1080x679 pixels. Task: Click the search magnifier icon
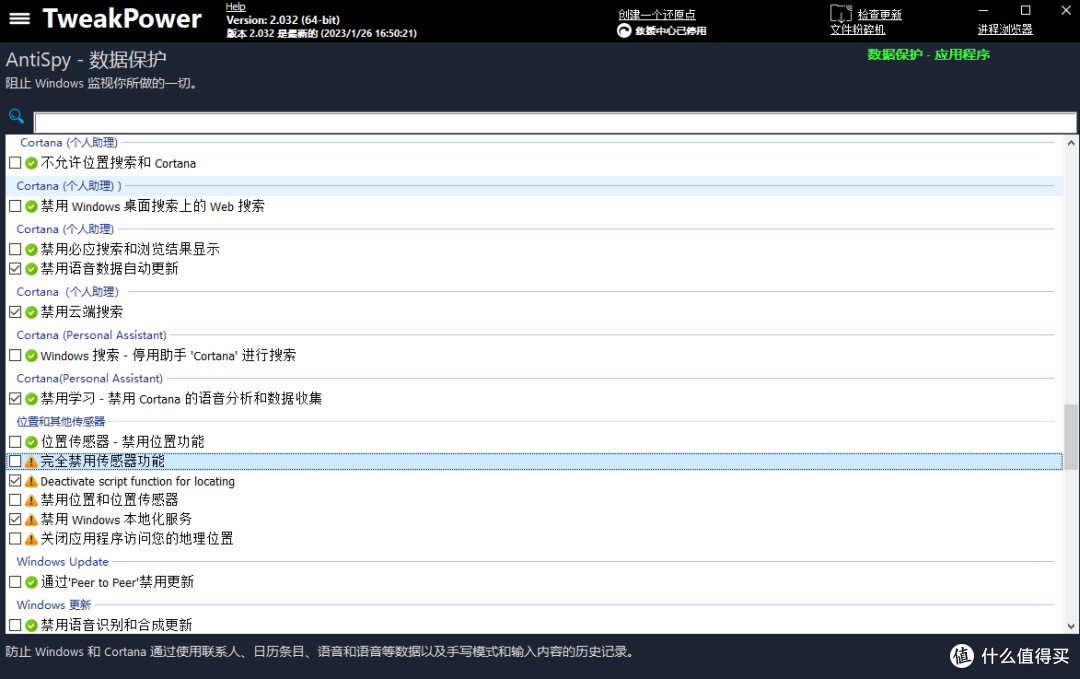point(16,116)
